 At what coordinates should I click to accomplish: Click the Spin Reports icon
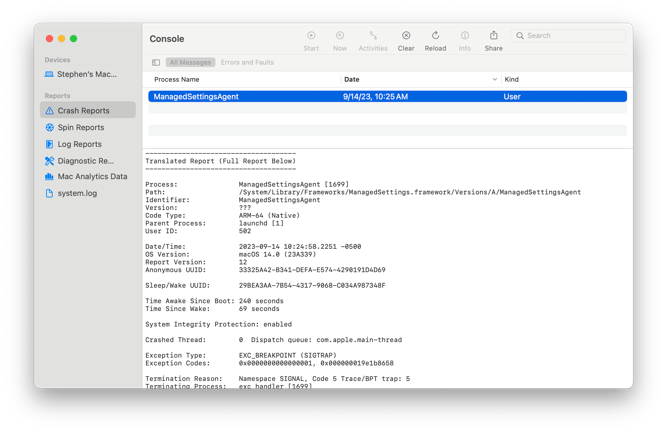(49, 127)
